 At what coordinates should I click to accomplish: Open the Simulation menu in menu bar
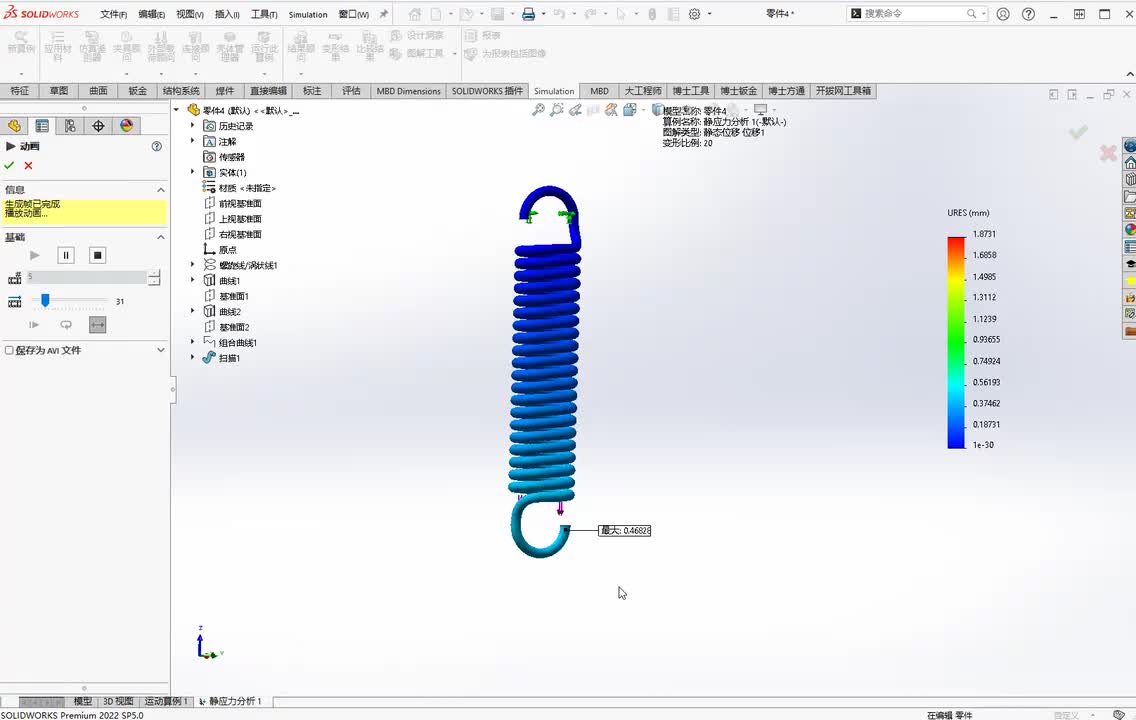(308, 14)
